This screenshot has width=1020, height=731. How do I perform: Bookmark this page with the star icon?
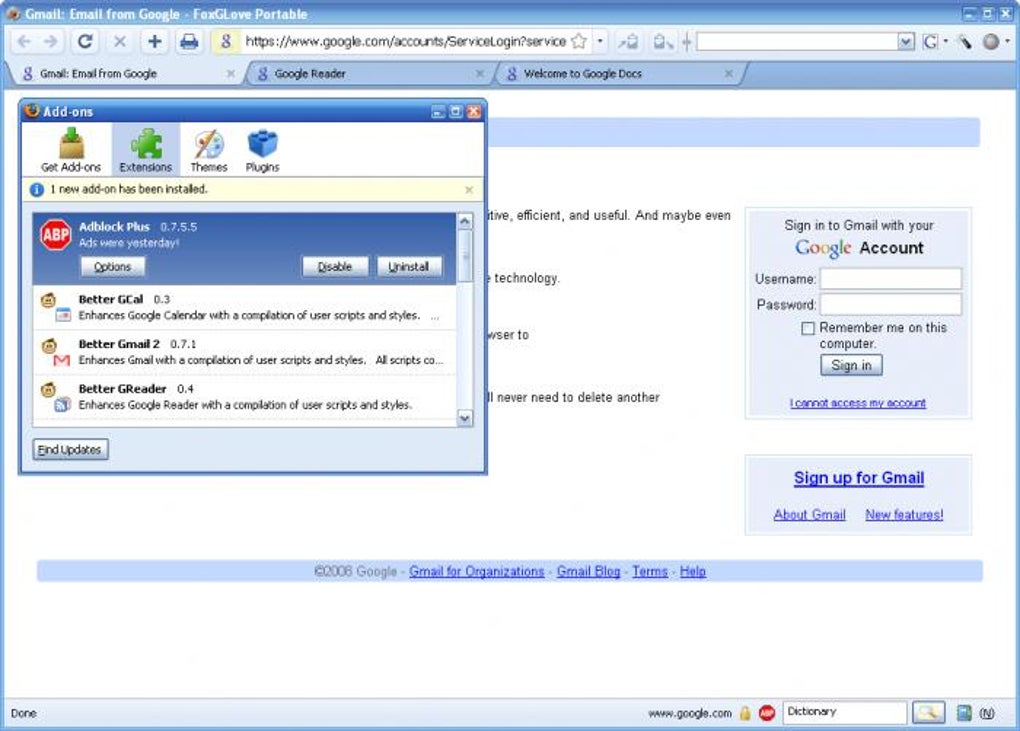pyautogui.click(x=578, y=42)
